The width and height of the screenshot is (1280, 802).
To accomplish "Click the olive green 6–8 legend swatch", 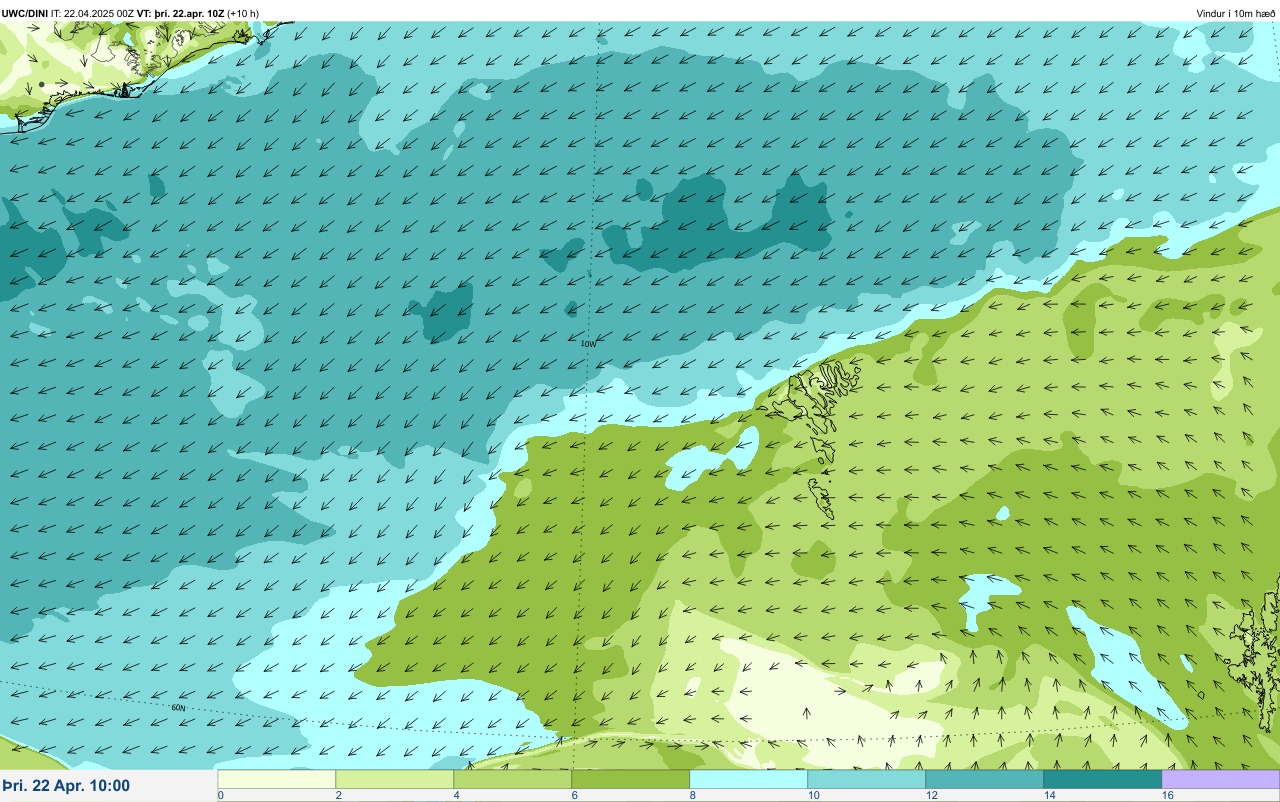I will click(630, 778).
